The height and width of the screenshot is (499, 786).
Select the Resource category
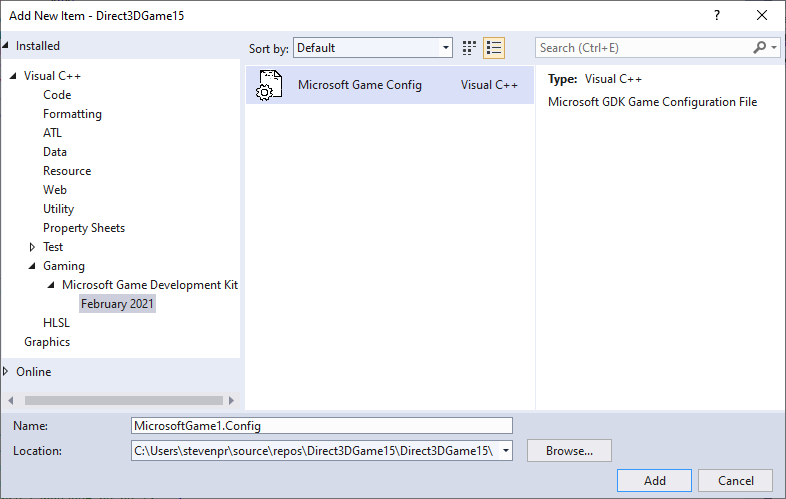point(67,171)
